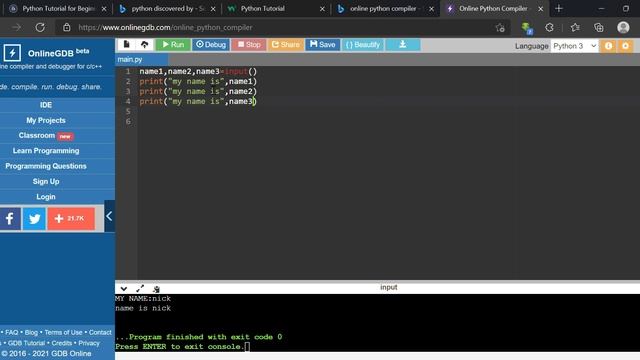This screenshot has width=640, height=360.
Task: Open the Terms of Use link
Action: point(63,333)
